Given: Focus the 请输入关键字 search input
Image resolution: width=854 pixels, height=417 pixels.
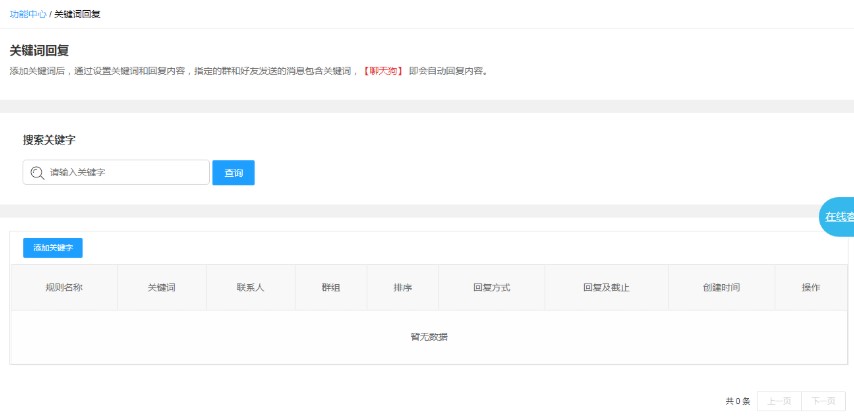Looking at the screenshot, I should pyautogui.click(x=125, y=173).
